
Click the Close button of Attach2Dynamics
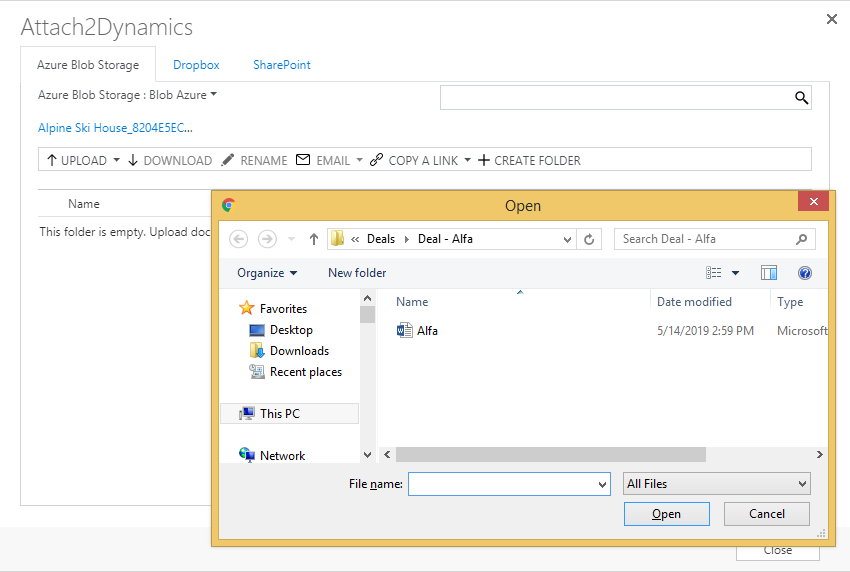(777, 552)
